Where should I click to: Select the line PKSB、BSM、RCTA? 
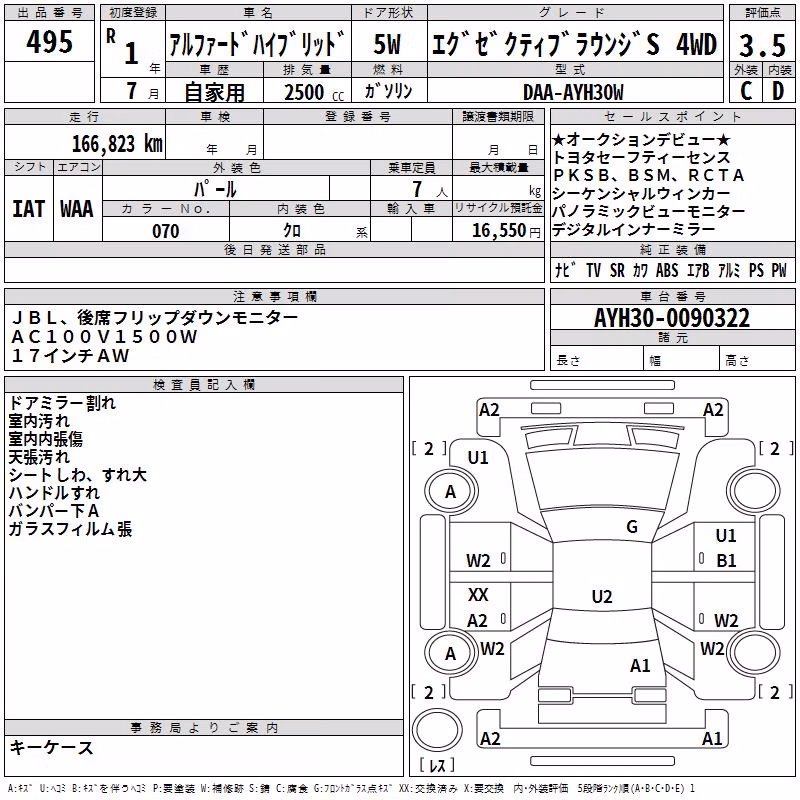point(648,175)
